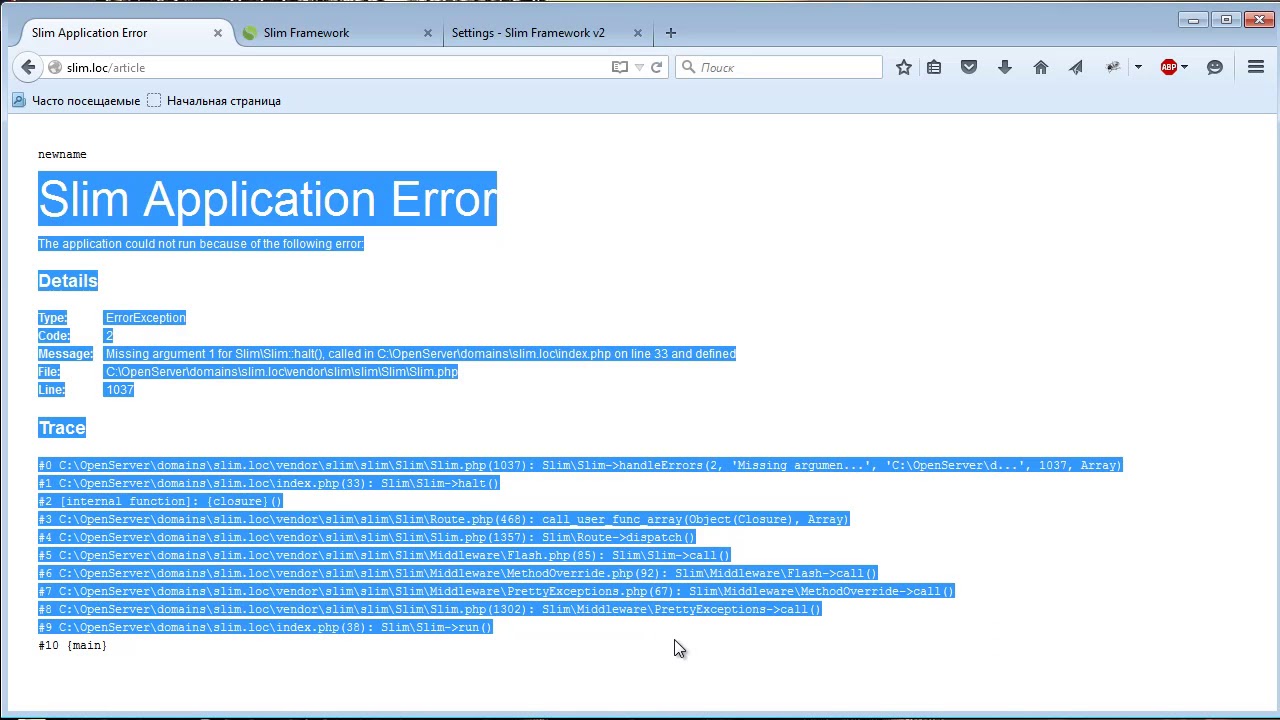Open the Downloads panel arrow icon

coord(1005,67)
